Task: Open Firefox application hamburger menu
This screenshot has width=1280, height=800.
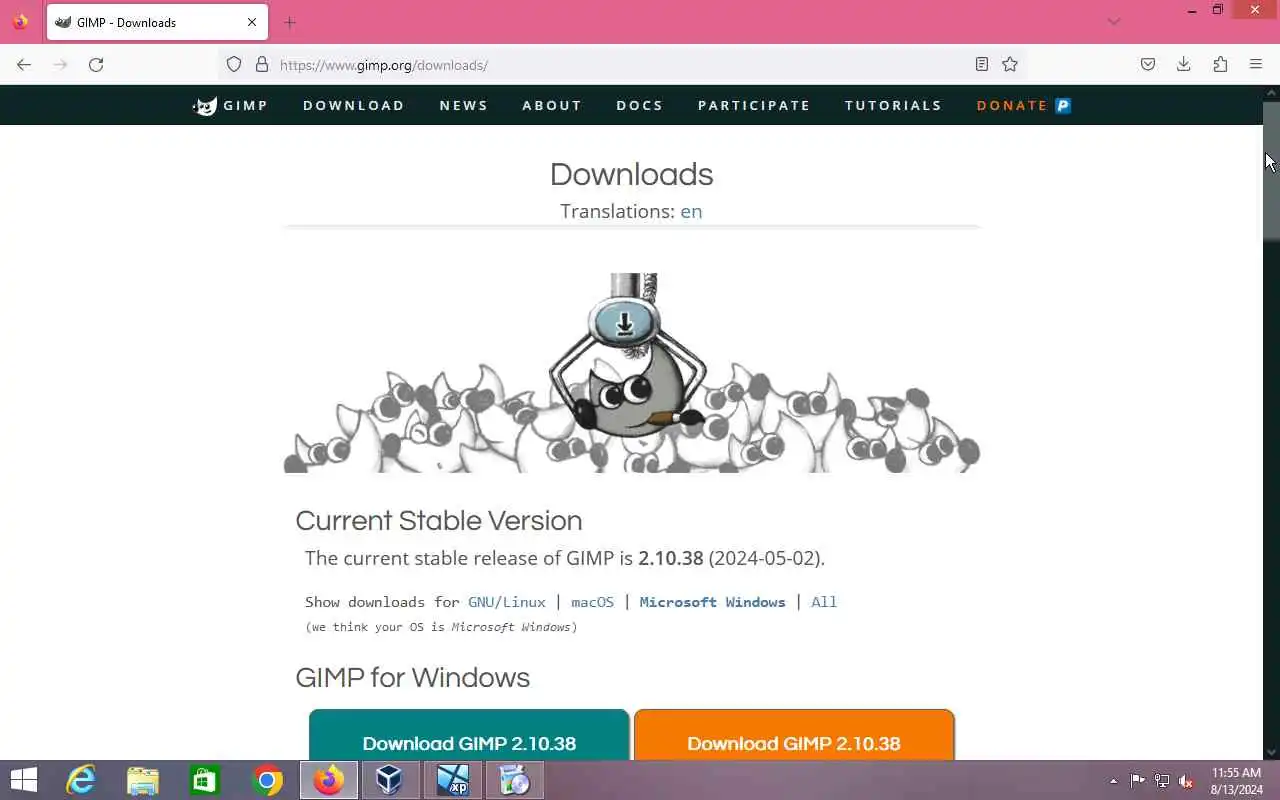Action: point(1256,65)
